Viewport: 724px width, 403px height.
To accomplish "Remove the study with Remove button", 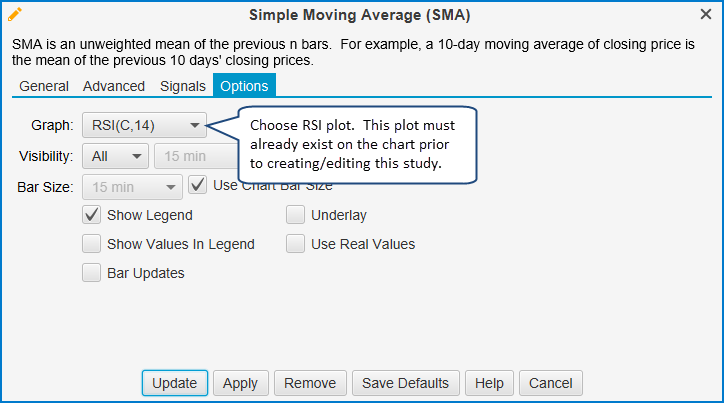I will 310,383.
